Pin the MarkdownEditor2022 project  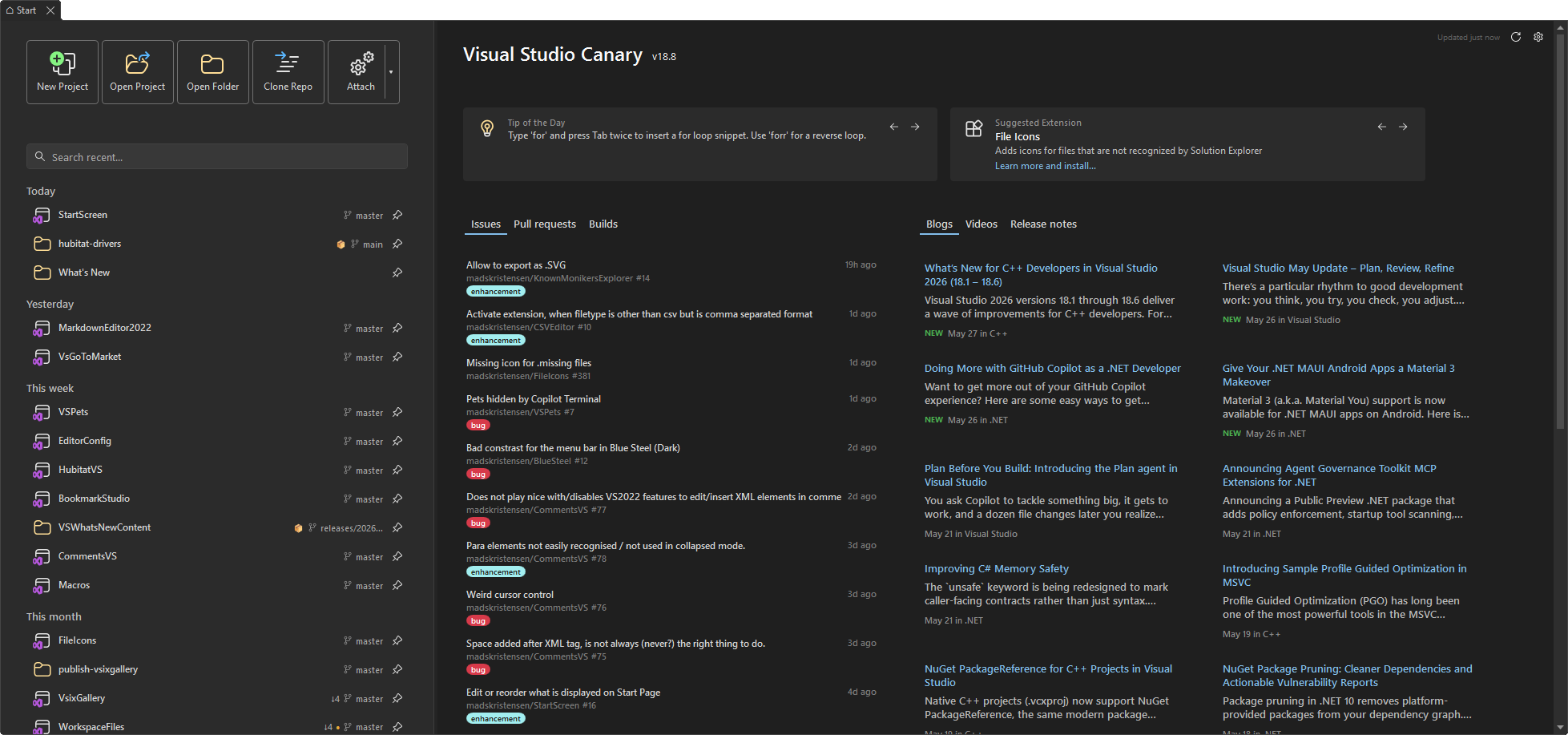point(397,328)
